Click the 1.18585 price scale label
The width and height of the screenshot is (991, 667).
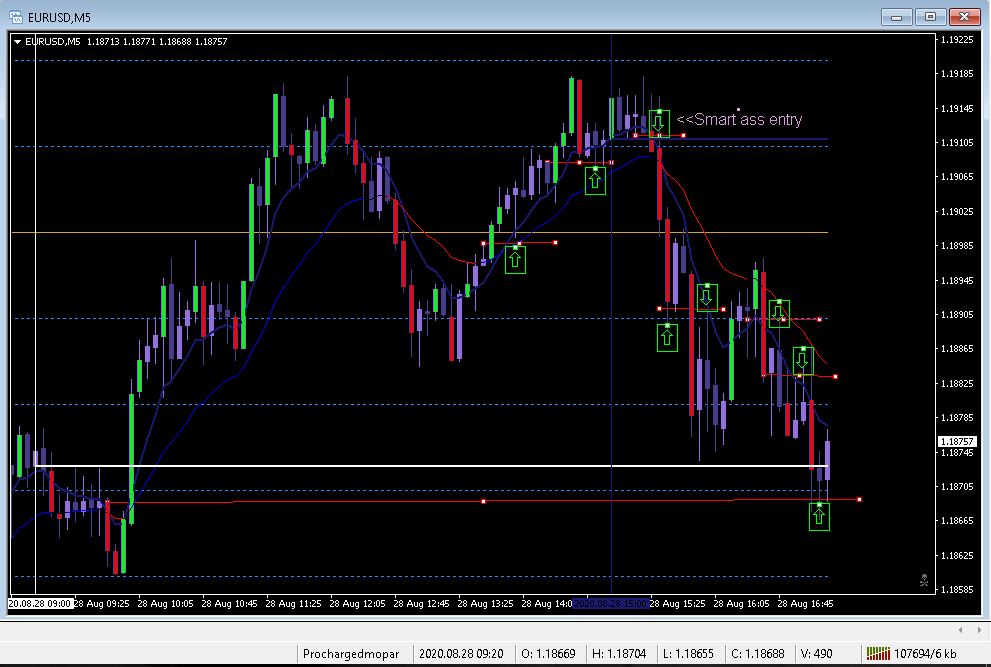click(x=956, y=589)
